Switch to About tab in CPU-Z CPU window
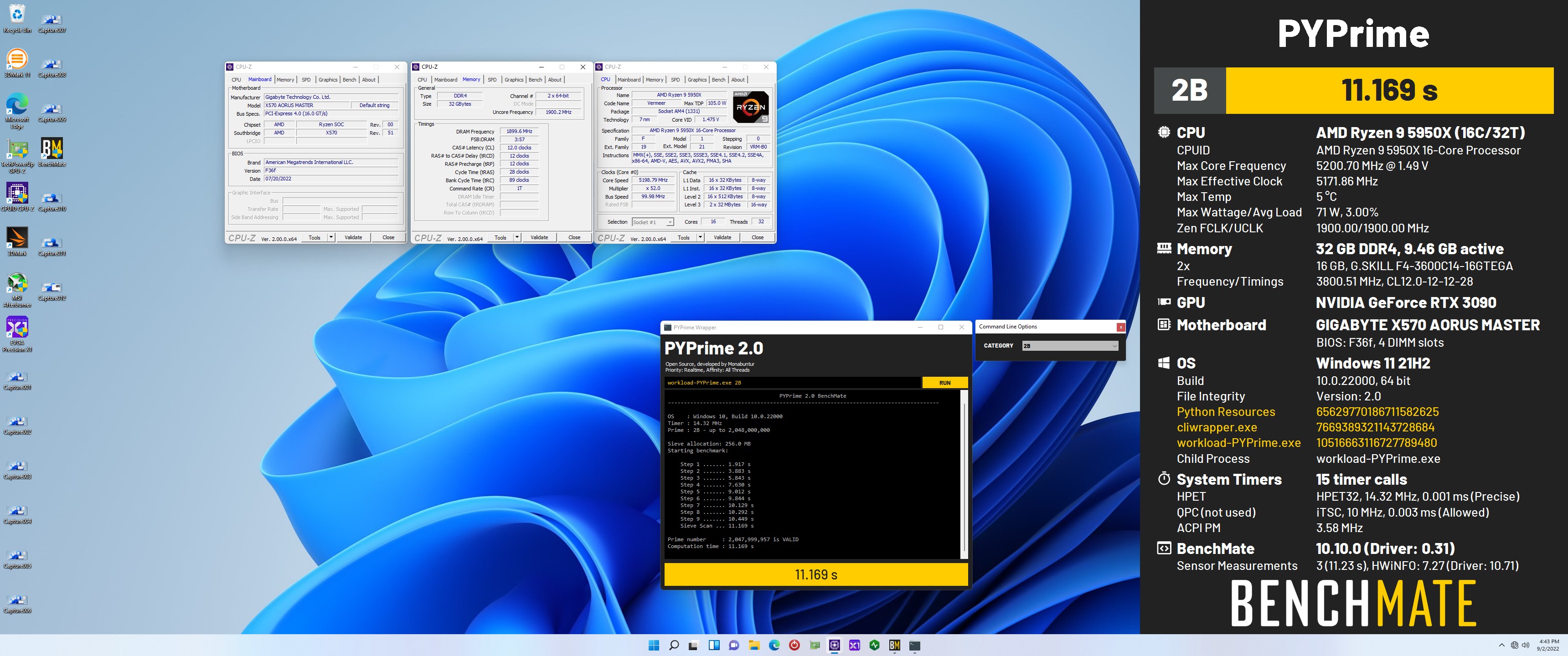This screenshot has height=656, width=1568. 738,80
